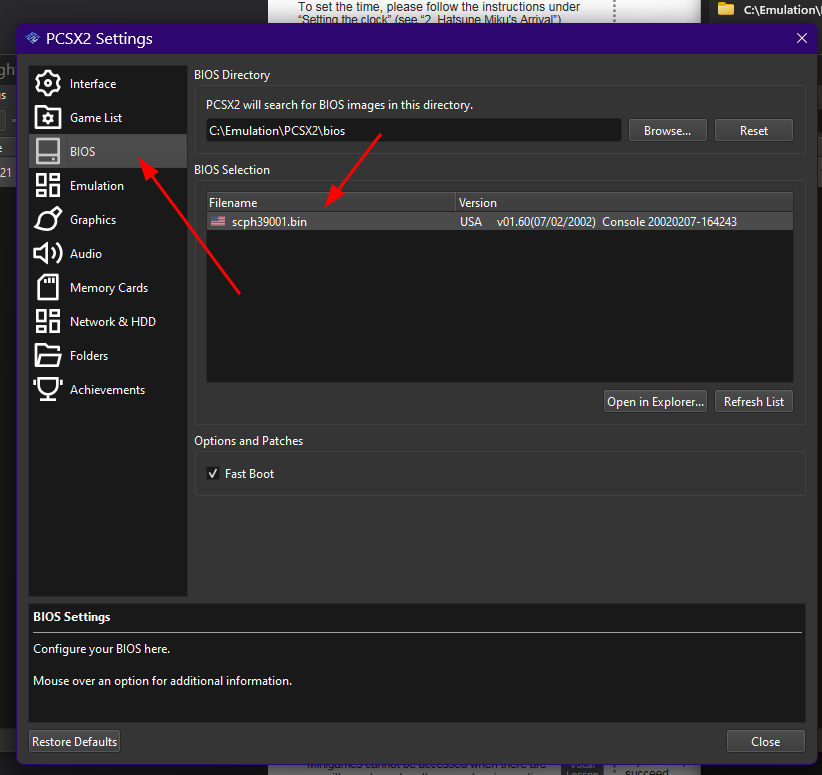This screenshot has width=822, height=775.
Task: Click the Close button at bottom
Action: (x=765, y=741)
